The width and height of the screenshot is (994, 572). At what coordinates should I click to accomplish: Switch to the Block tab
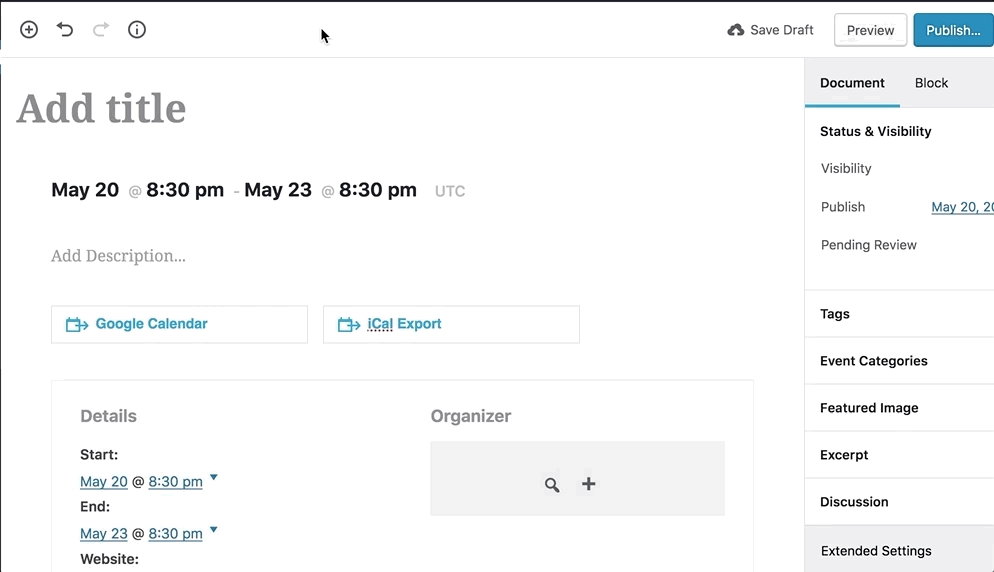coord(931,83)
